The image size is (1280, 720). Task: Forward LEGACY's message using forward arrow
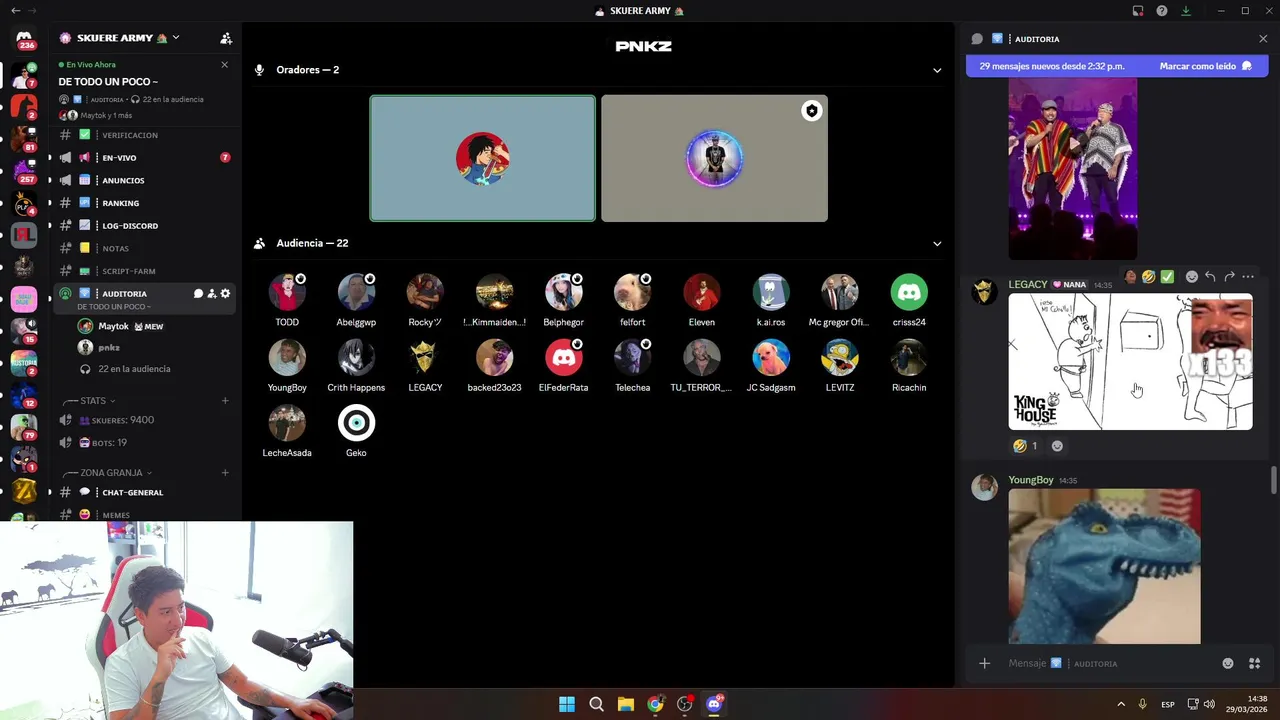pos(1229,277)
